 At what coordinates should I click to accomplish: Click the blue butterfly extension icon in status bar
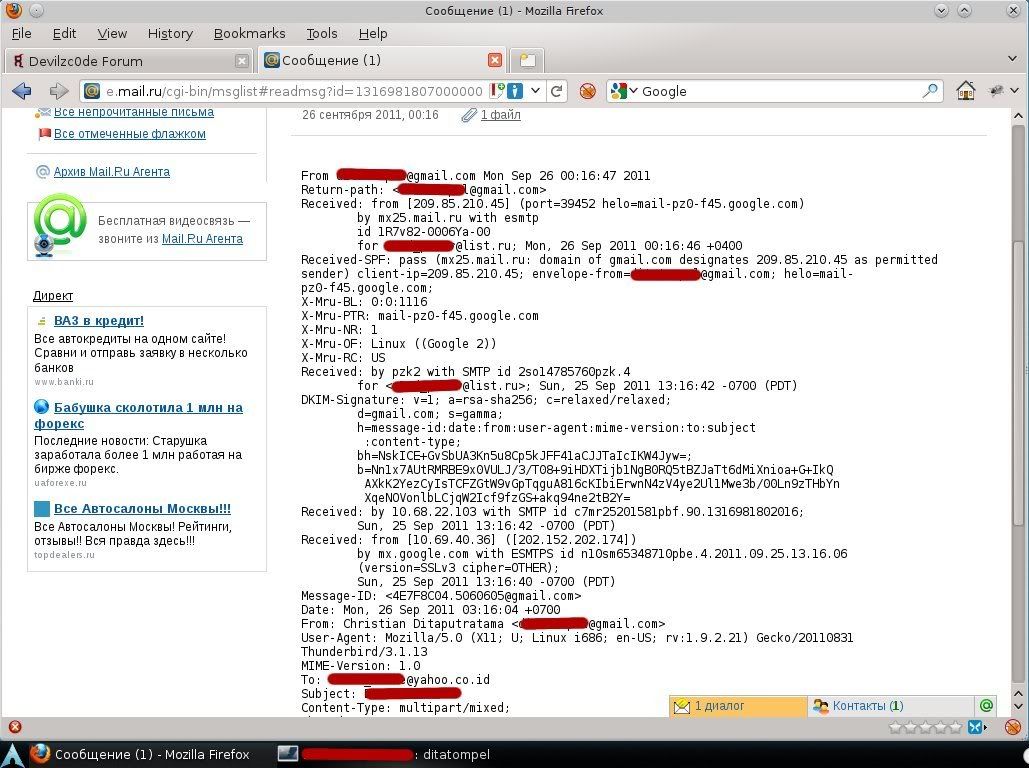coord(976,727)
